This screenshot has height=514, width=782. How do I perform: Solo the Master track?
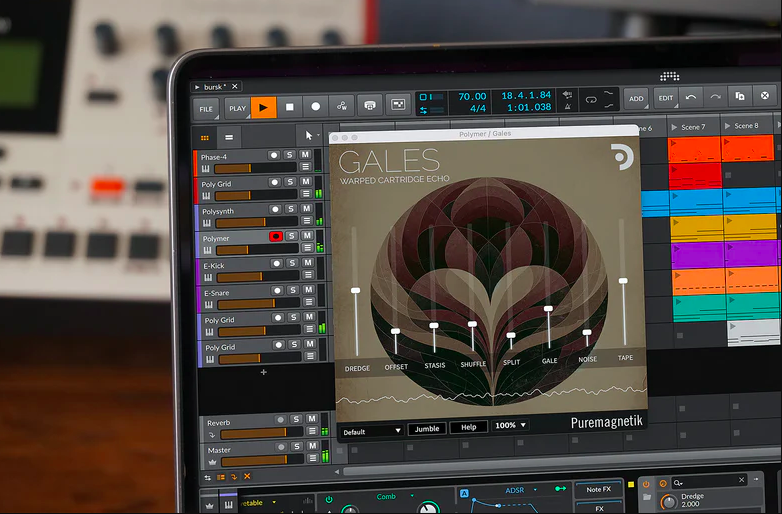click(x=297, y=446)
